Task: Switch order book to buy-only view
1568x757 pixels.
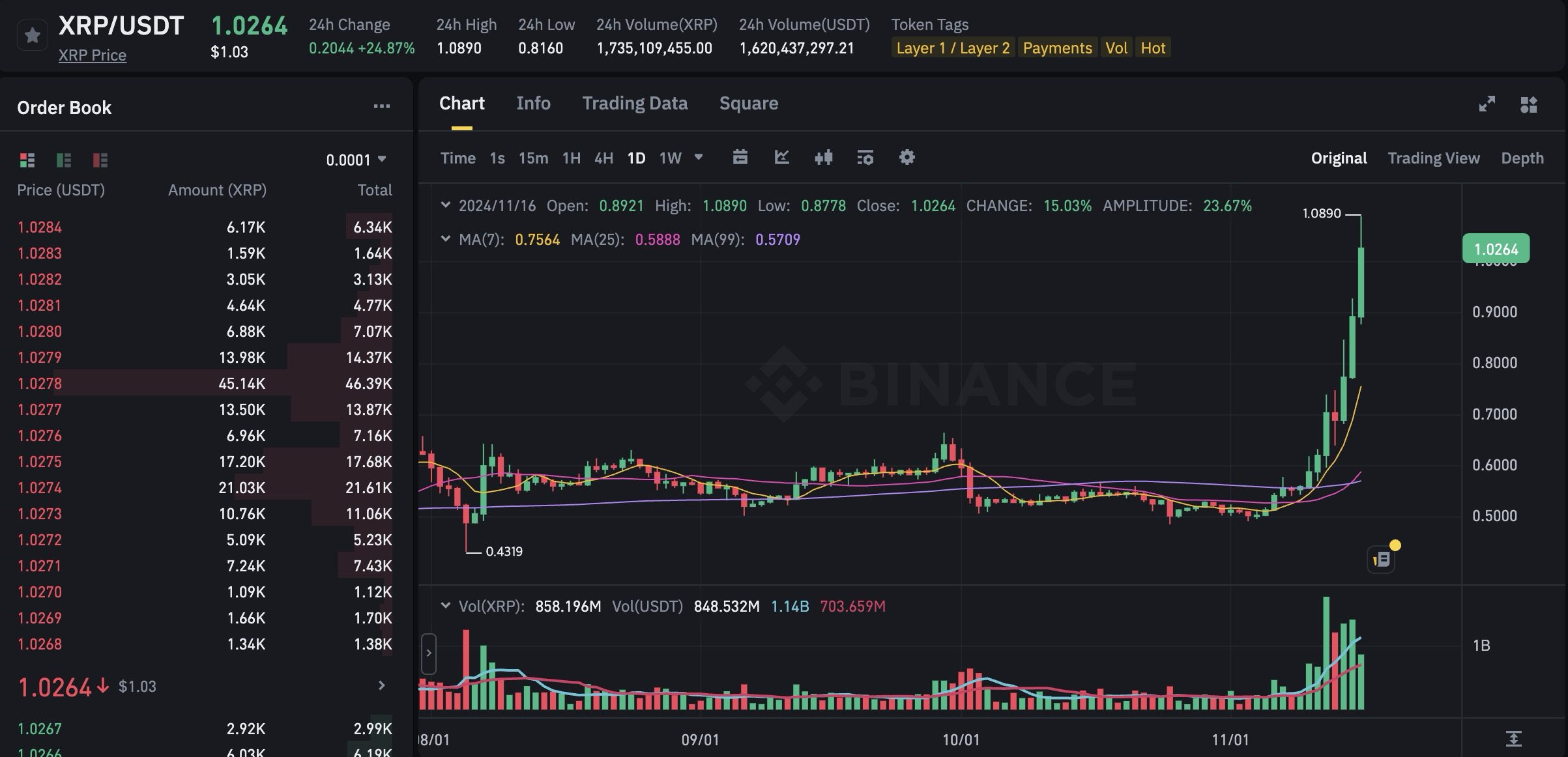Action: pos(63,160)
